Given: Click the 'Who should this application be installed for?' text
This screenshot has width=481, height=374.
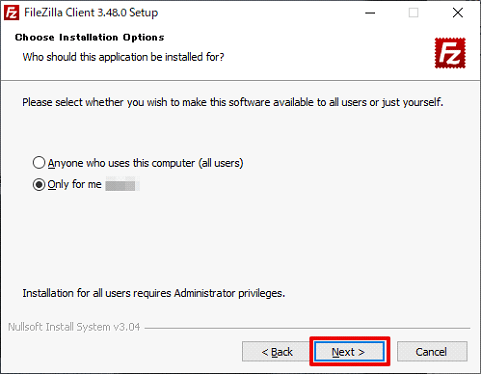Looking at the screenshot, I should pyautogui.click(x=123, y=57).
